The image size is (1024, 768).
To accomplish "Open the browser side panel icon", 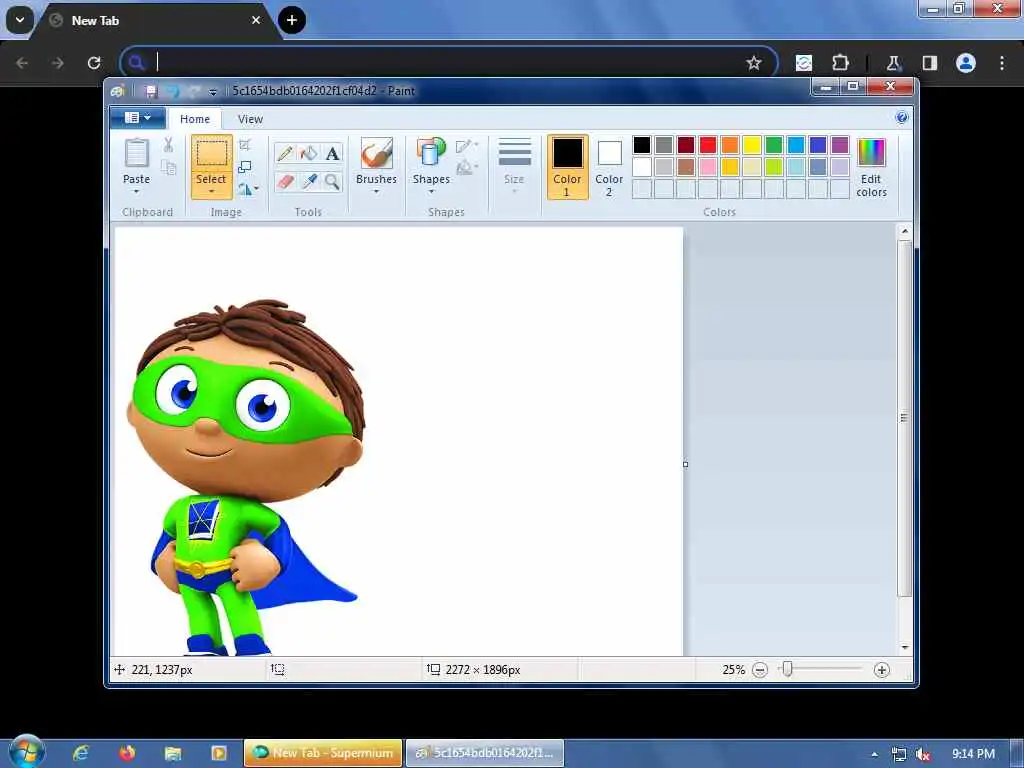I will 929,63.
